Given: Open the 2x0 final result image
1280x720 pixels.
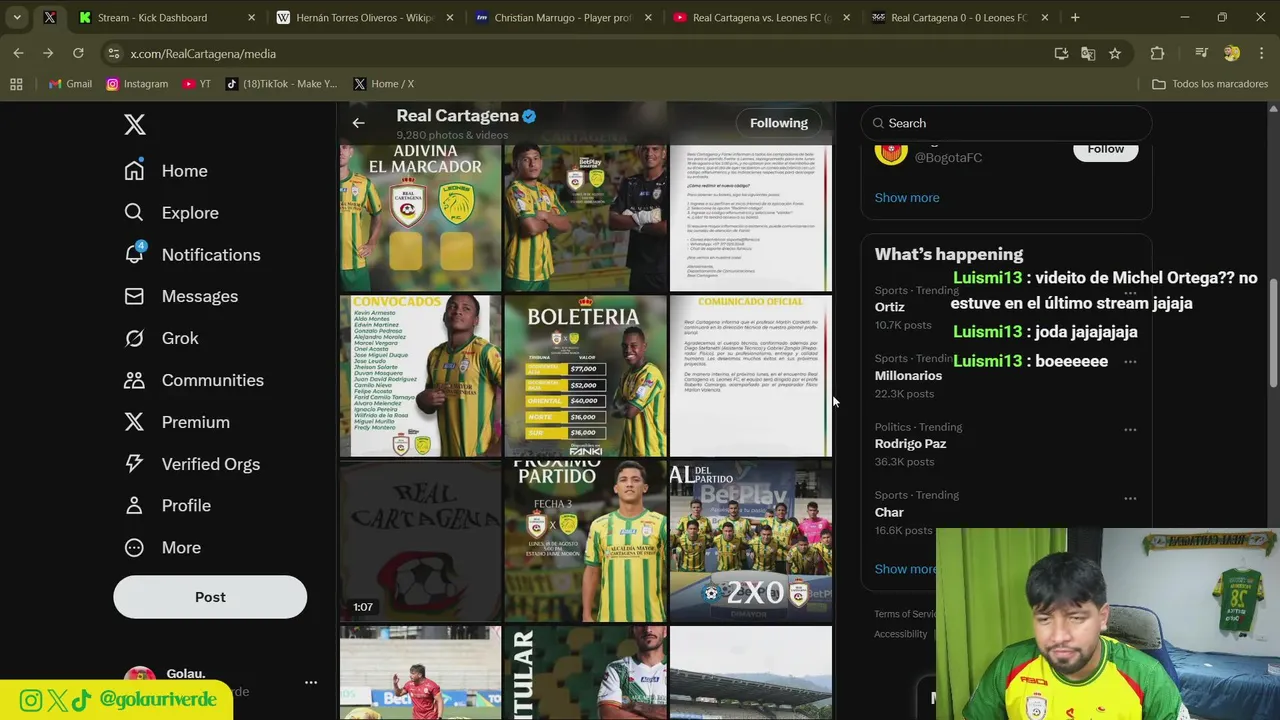Looking at the screenshot, I should (x=750, y=541).
